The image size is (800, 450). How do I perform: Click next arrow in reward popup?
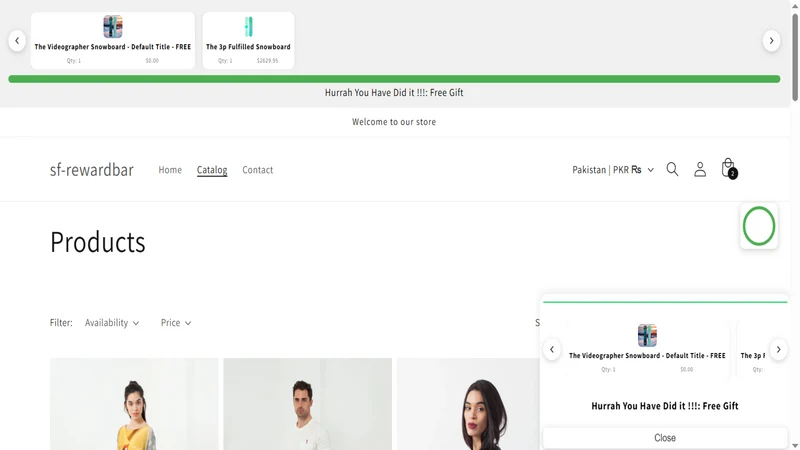coord(779,349)
